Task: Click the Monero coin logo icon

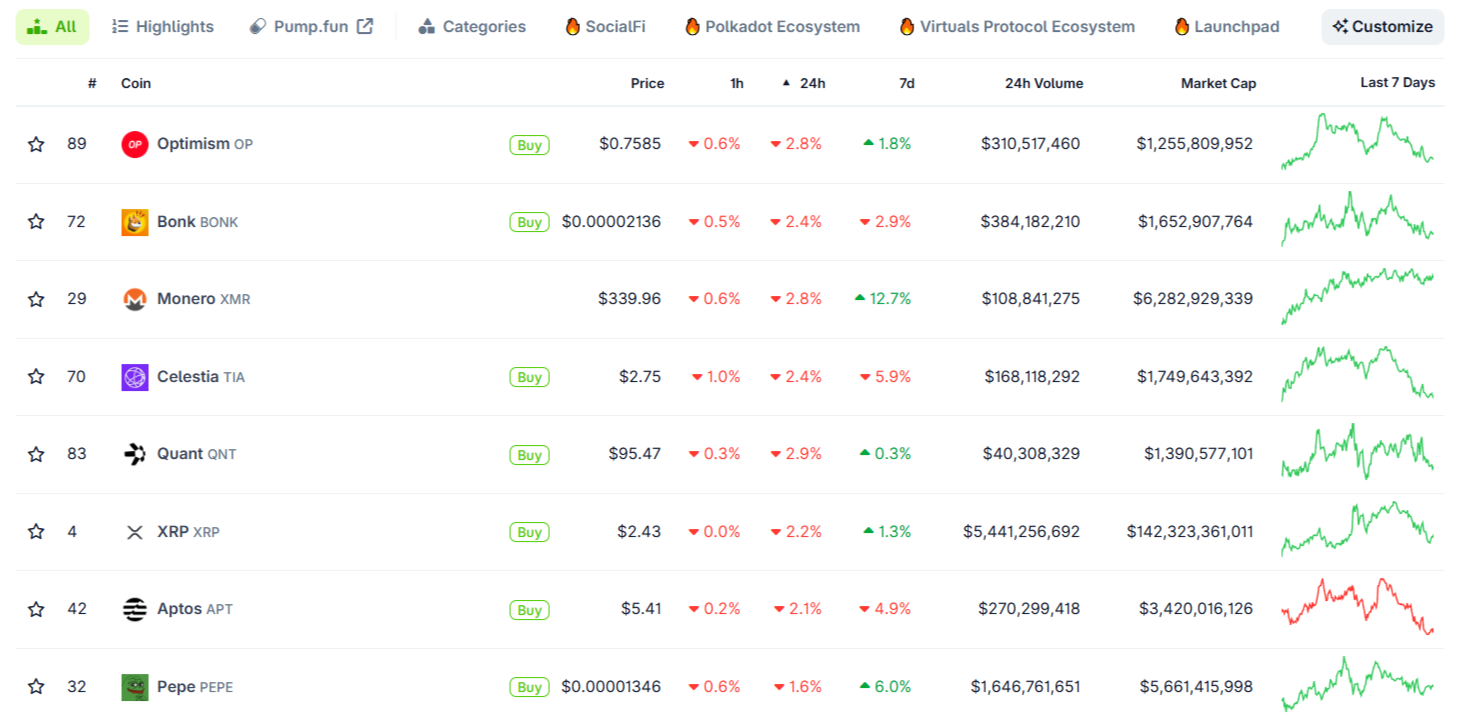Action: click(135, 299)
